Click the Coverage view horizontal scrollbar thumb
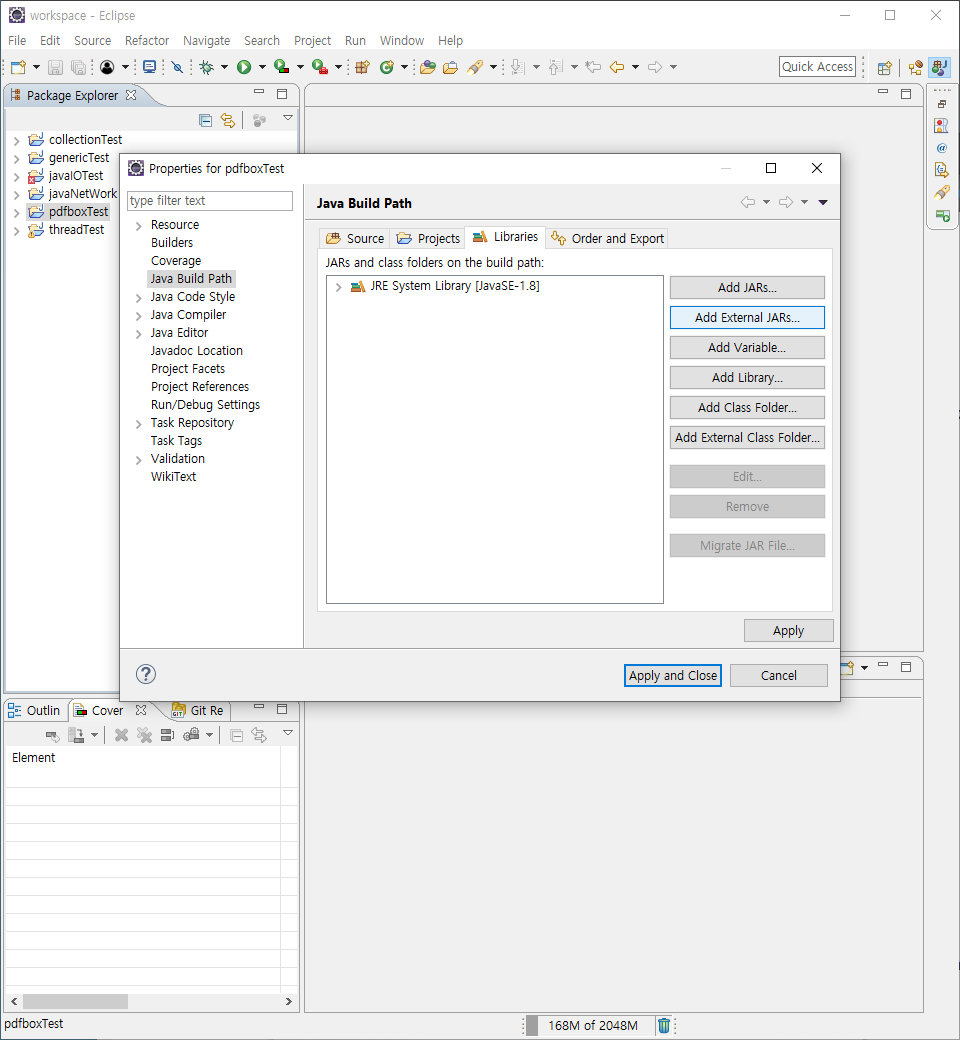960x1040 pixels. pos(75,1002)
